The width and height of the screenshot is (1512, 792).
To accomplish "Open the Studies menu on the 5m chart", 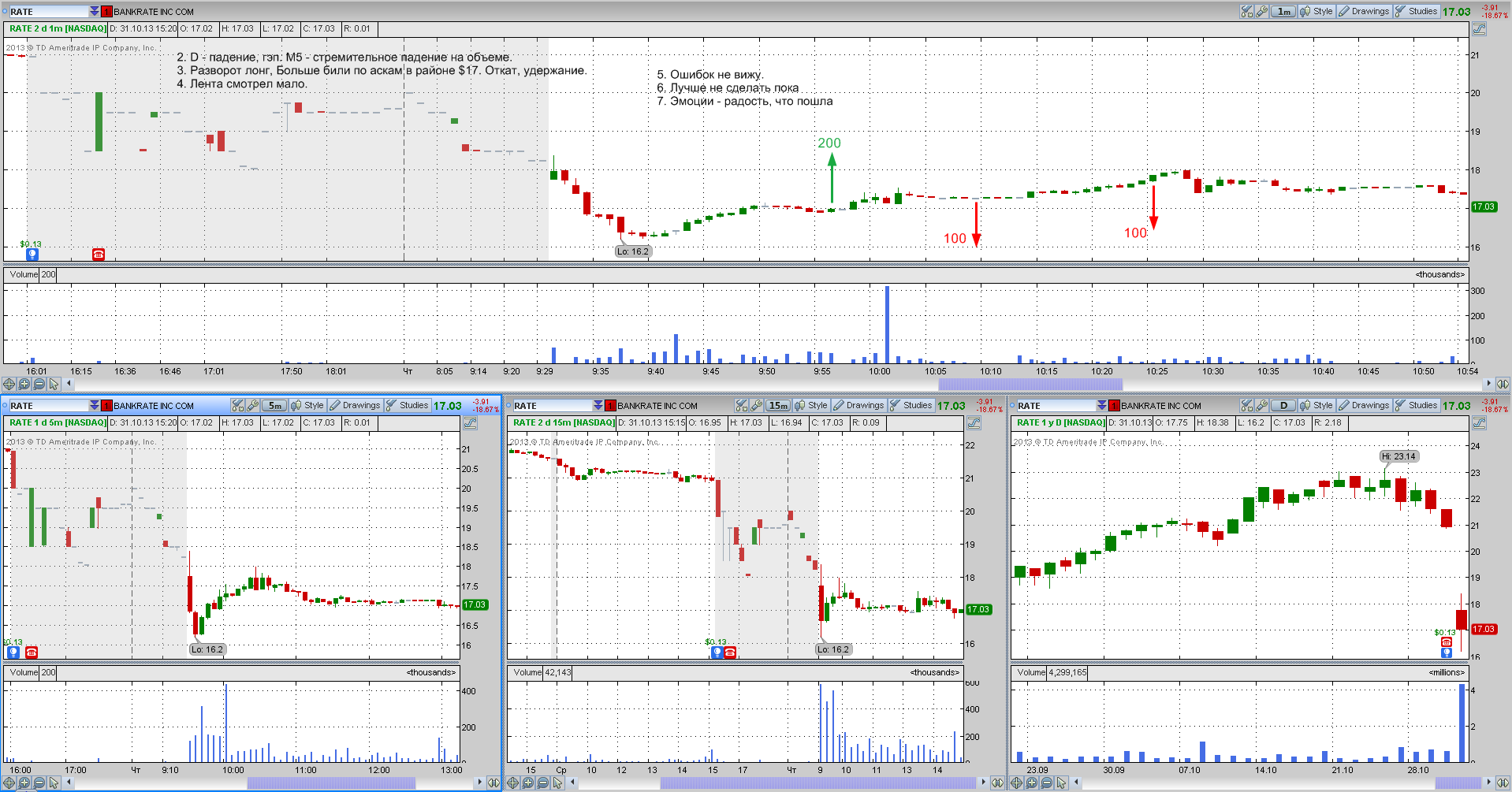I will pyautogui.click(x=408, y=405).
